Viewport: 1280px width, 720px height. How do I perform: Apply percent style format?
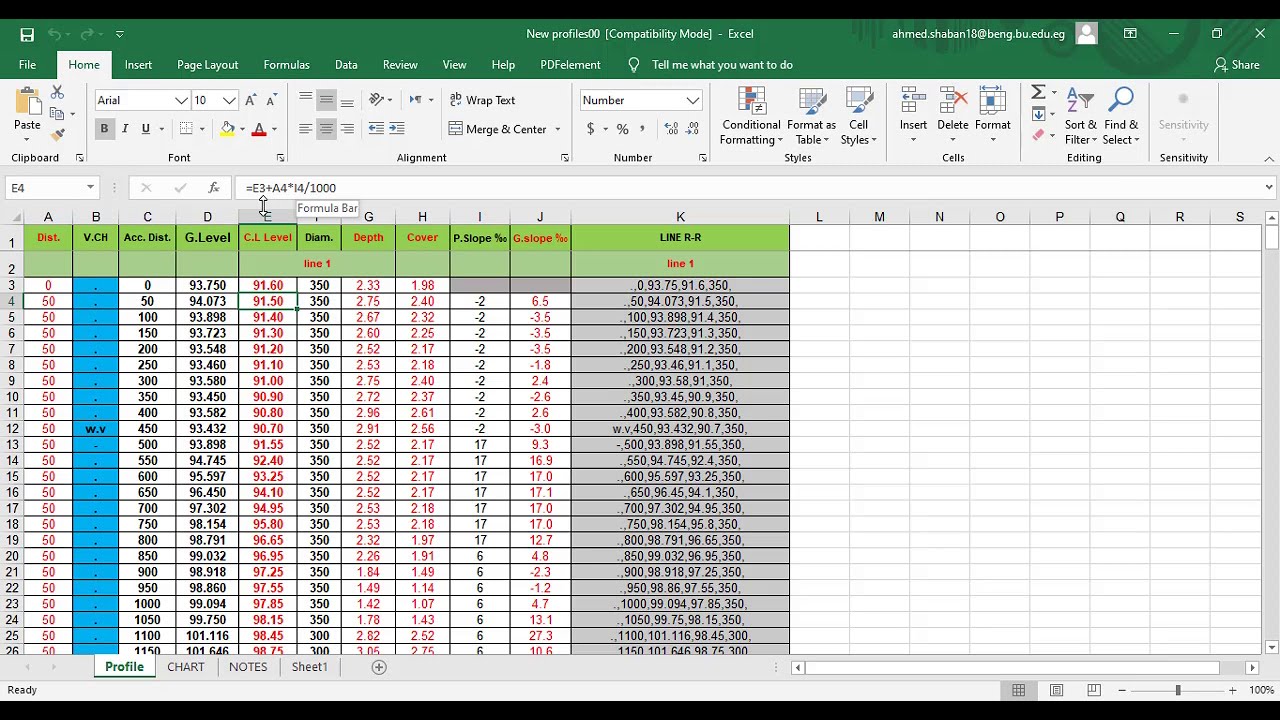tap(623, 129)
